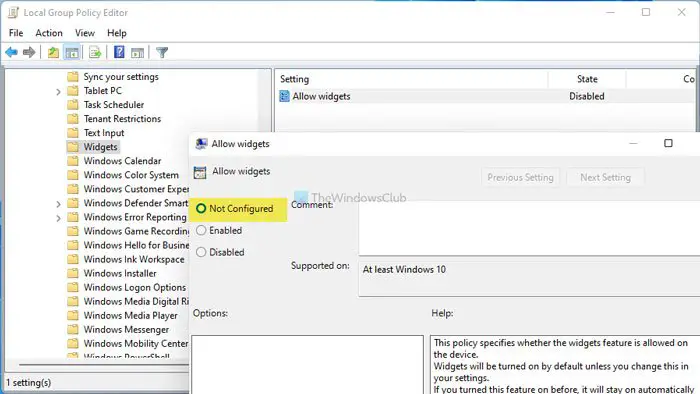
Task: Click the Disabled state cell
Action: [x=587, y=96]
